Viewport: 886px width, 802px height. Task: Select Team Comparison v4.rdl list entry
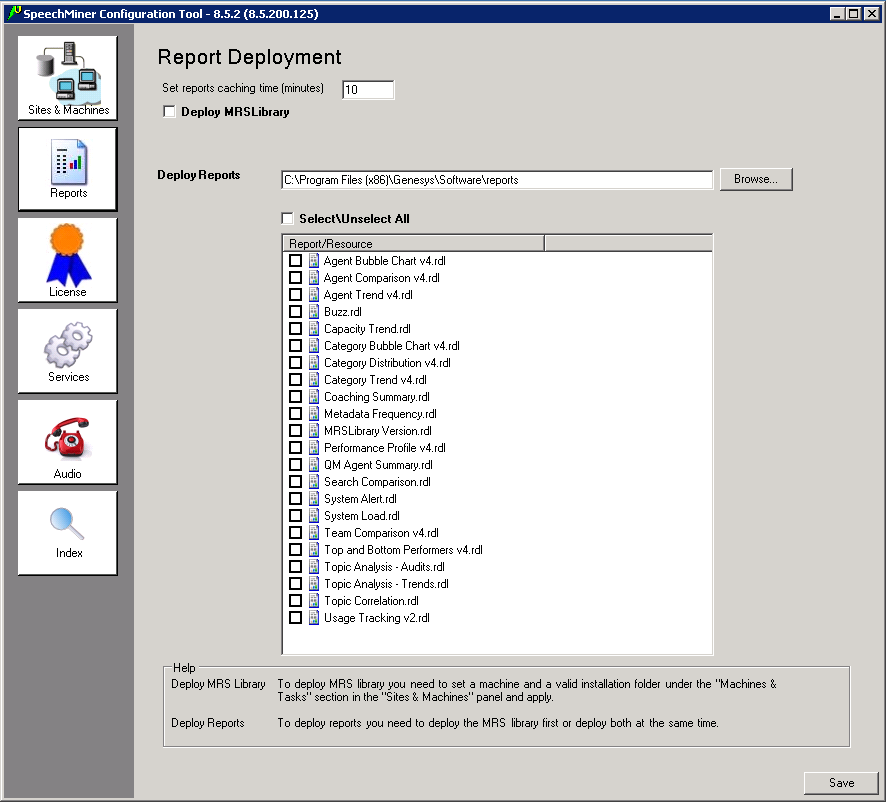pyautogui.click(x=381, y=533)
